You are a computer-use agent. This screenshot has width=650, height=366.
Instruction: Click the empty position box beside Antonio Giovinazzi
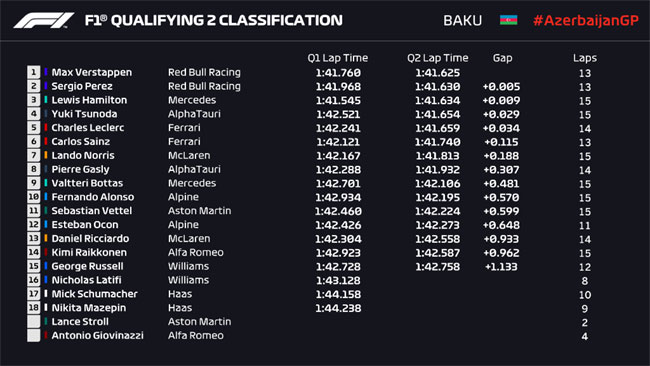click(34, 335)
